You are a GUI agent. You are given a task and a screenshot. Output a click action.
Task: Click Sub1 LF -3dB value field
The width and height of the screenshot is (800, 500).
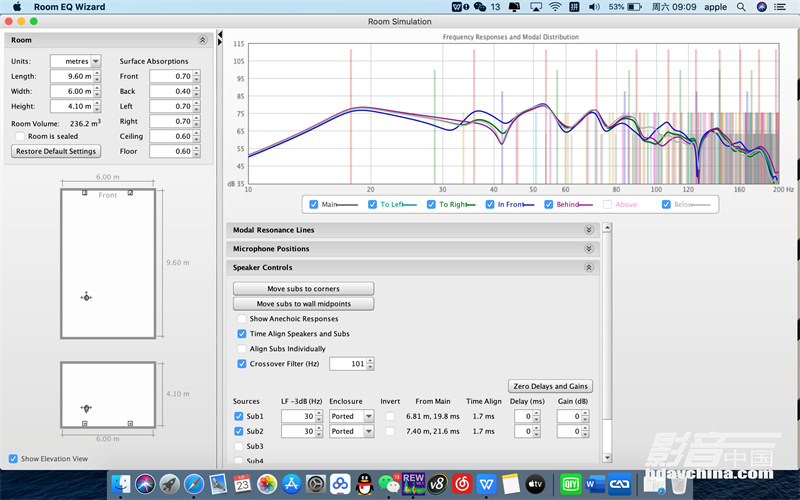coord(298,416)
